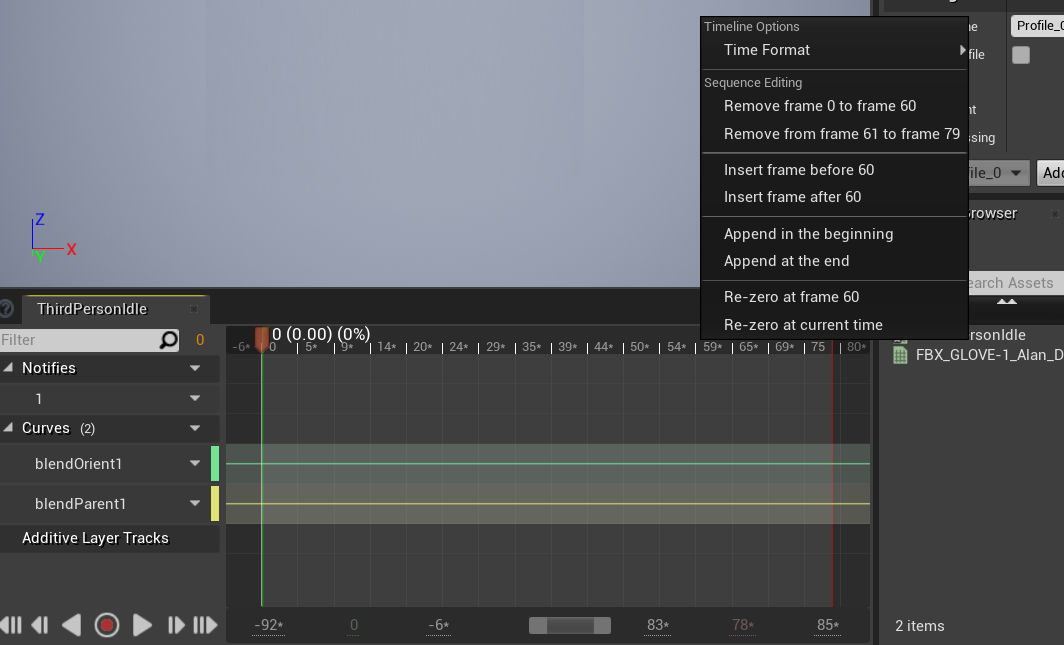Click the 78* playback end value
1064x645 pixels.
click(742, 625)
